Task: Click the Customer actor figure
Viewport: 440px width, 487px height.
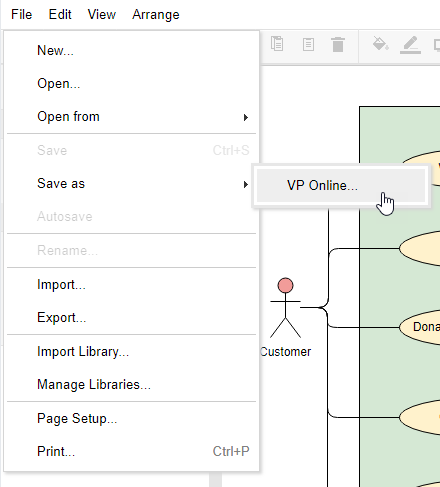Action: tap(285, 308)
